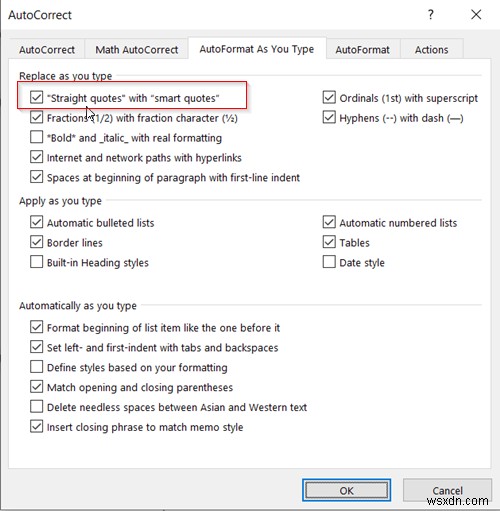This screenshot has width=500, height=511.
Task: Turn off Automatic bulleted lists
Action: [x=36, y=222]
